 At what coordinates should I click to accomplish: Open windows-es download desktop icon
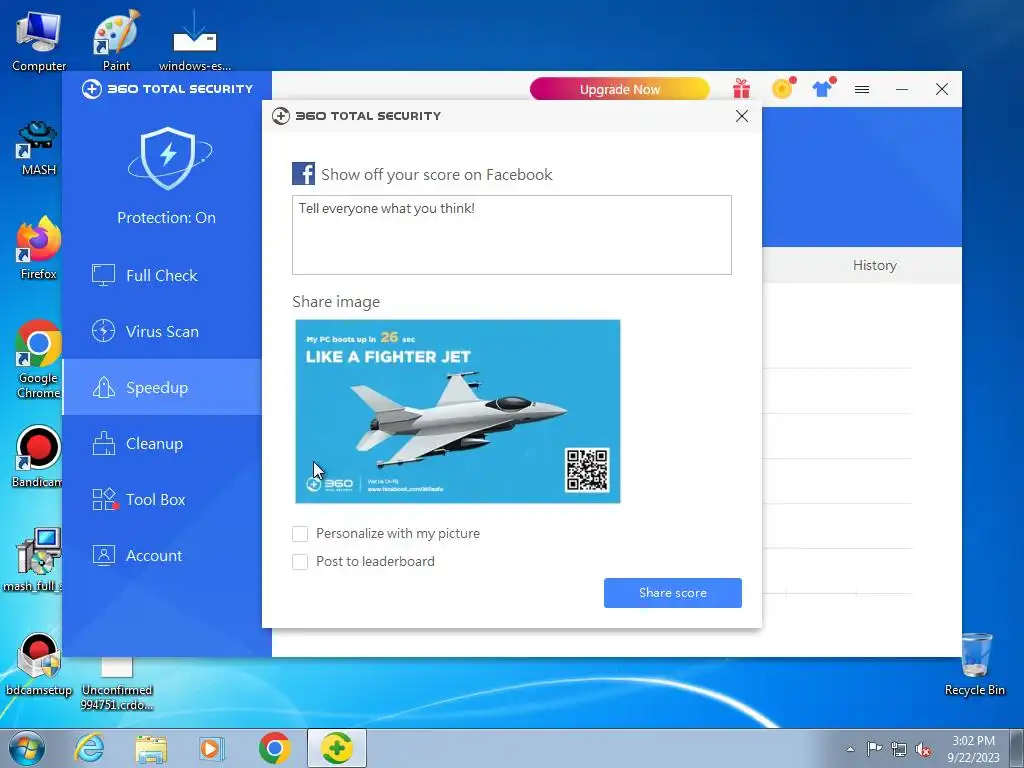195,41
